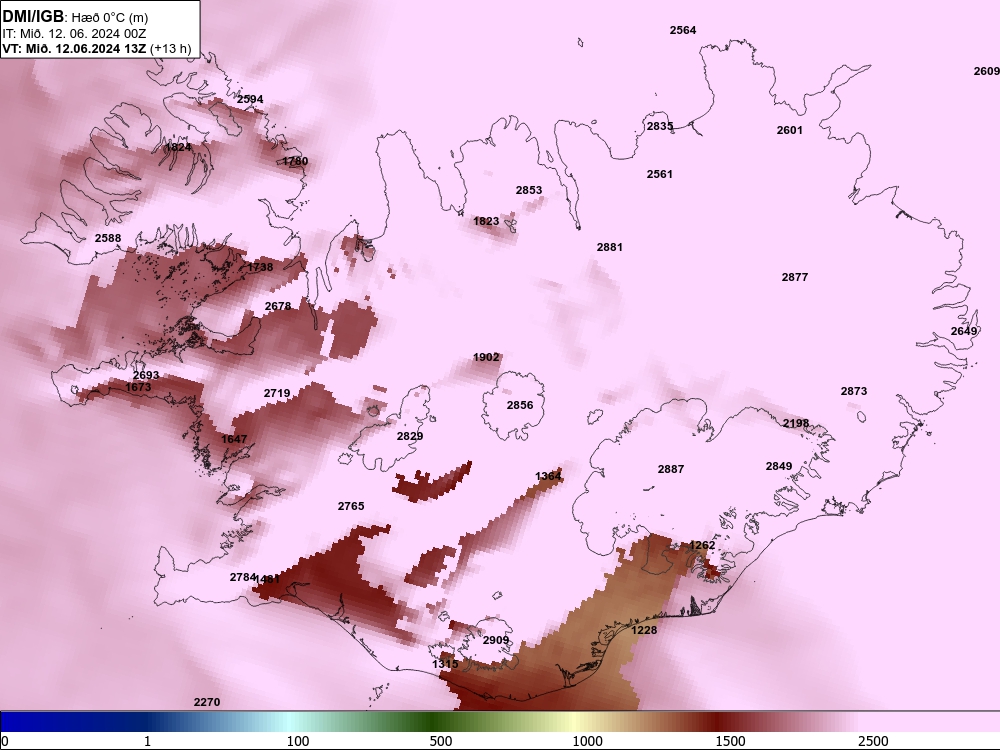Select the 2693 value label
The width and height of the screenshot is (1000, 750).
click(x=146, y=376)
